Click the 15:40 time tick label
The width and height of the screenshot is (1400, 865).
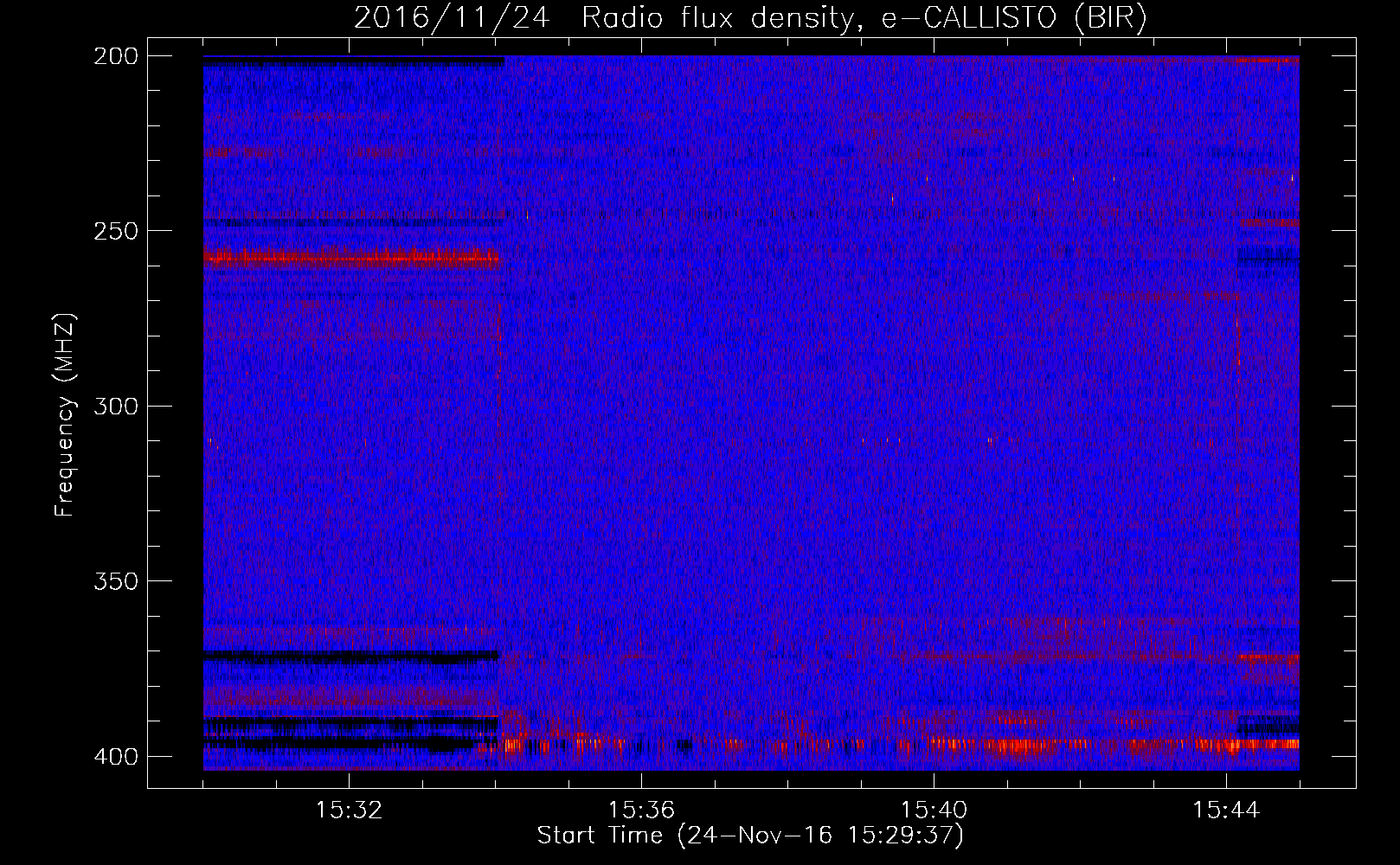(934, 811)
